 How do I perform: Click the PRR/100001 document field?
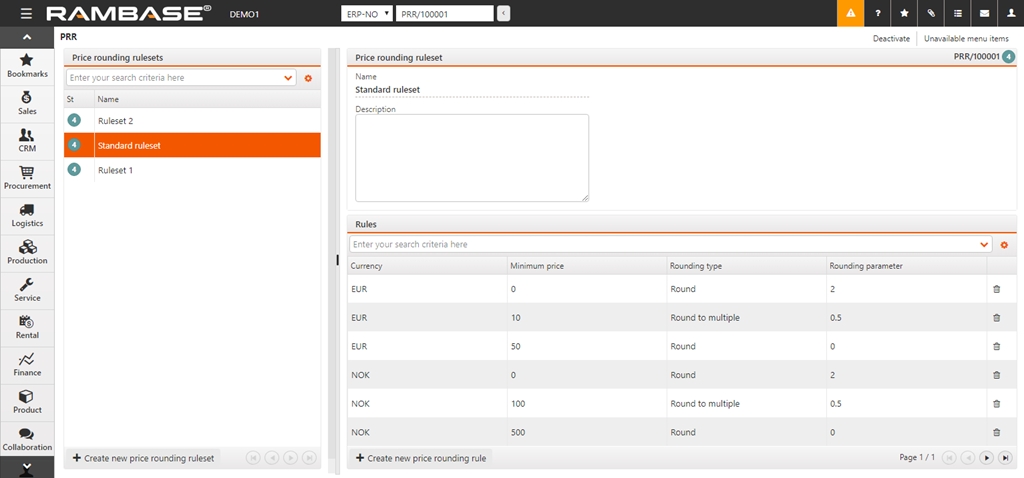coord(445,13)
